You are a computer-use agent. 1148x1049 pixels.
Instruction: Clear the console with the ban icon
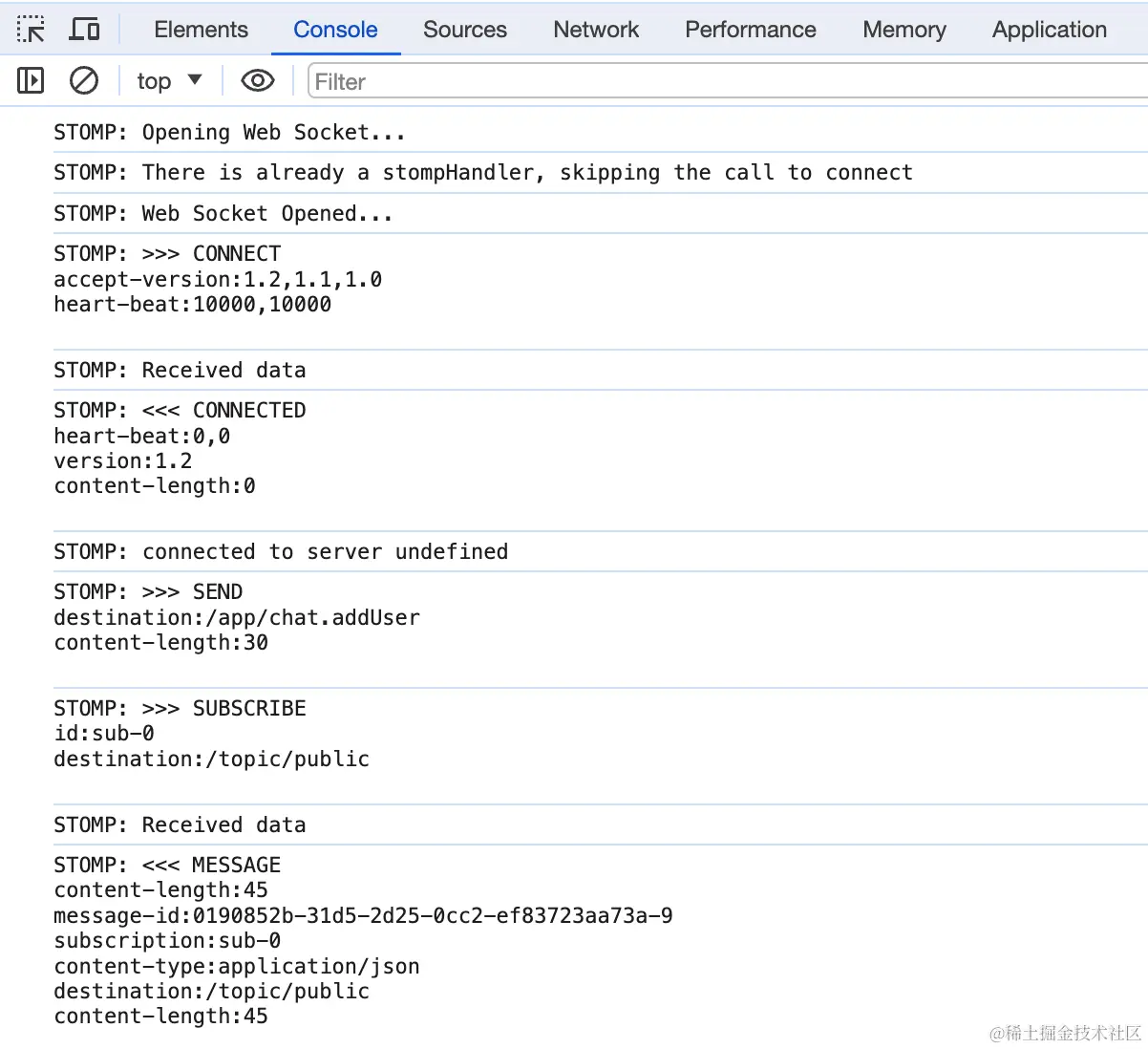pos(84,81)
